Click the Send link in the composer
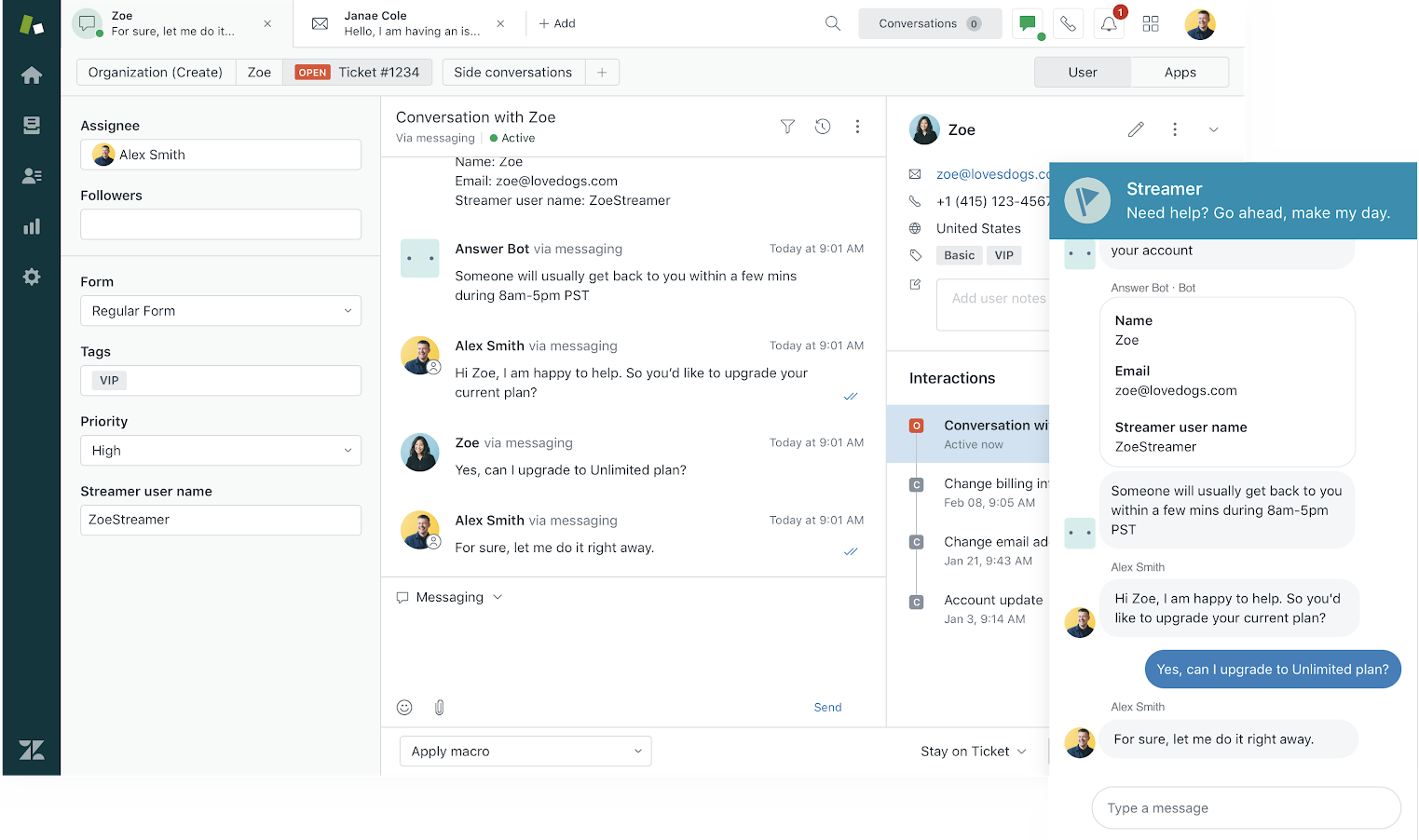Screen dimensions: 1419x840 pyautogui.click(x=827, y=708)
